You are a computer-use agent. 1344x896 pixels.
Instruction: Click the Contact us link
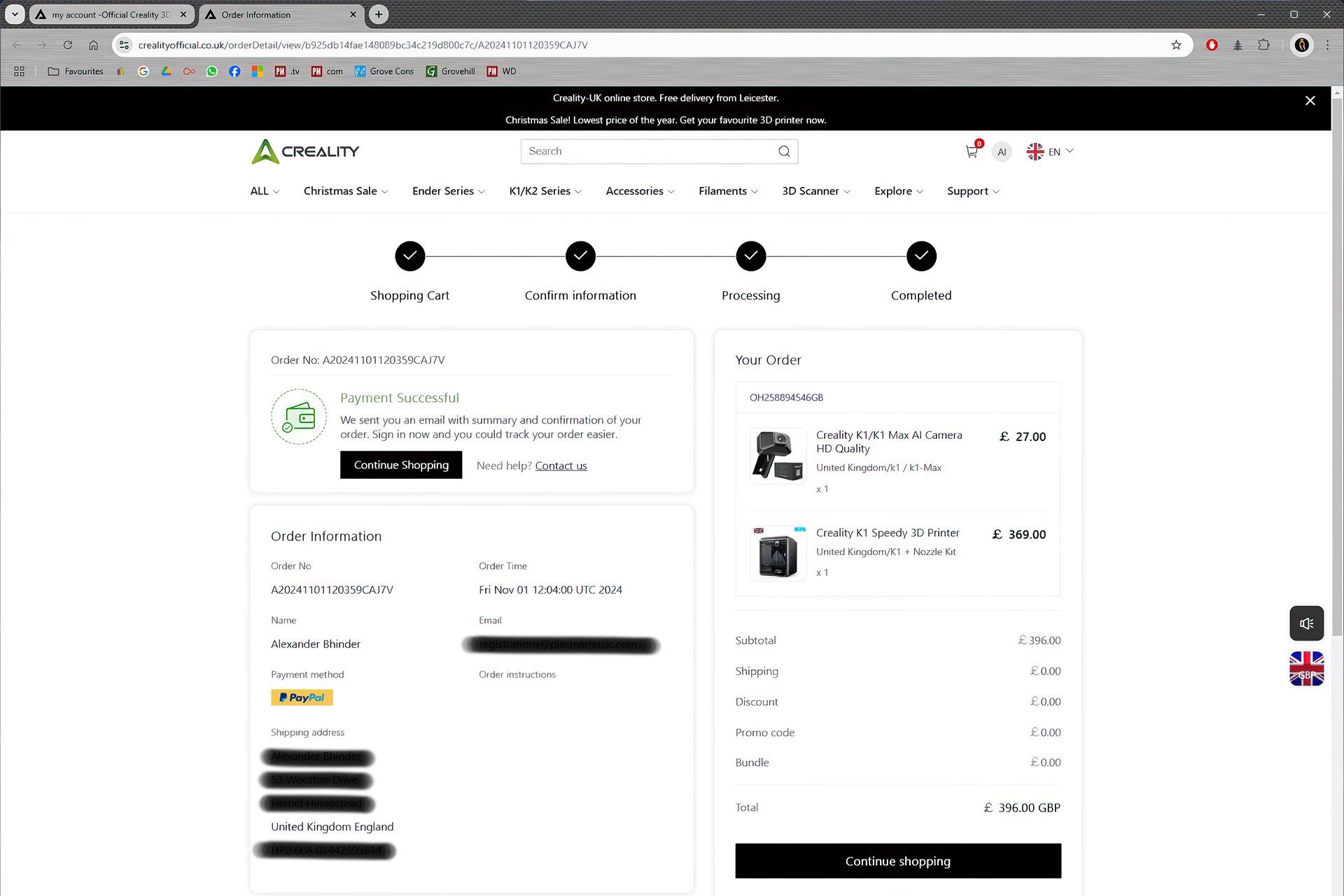[x=561, y=465]
